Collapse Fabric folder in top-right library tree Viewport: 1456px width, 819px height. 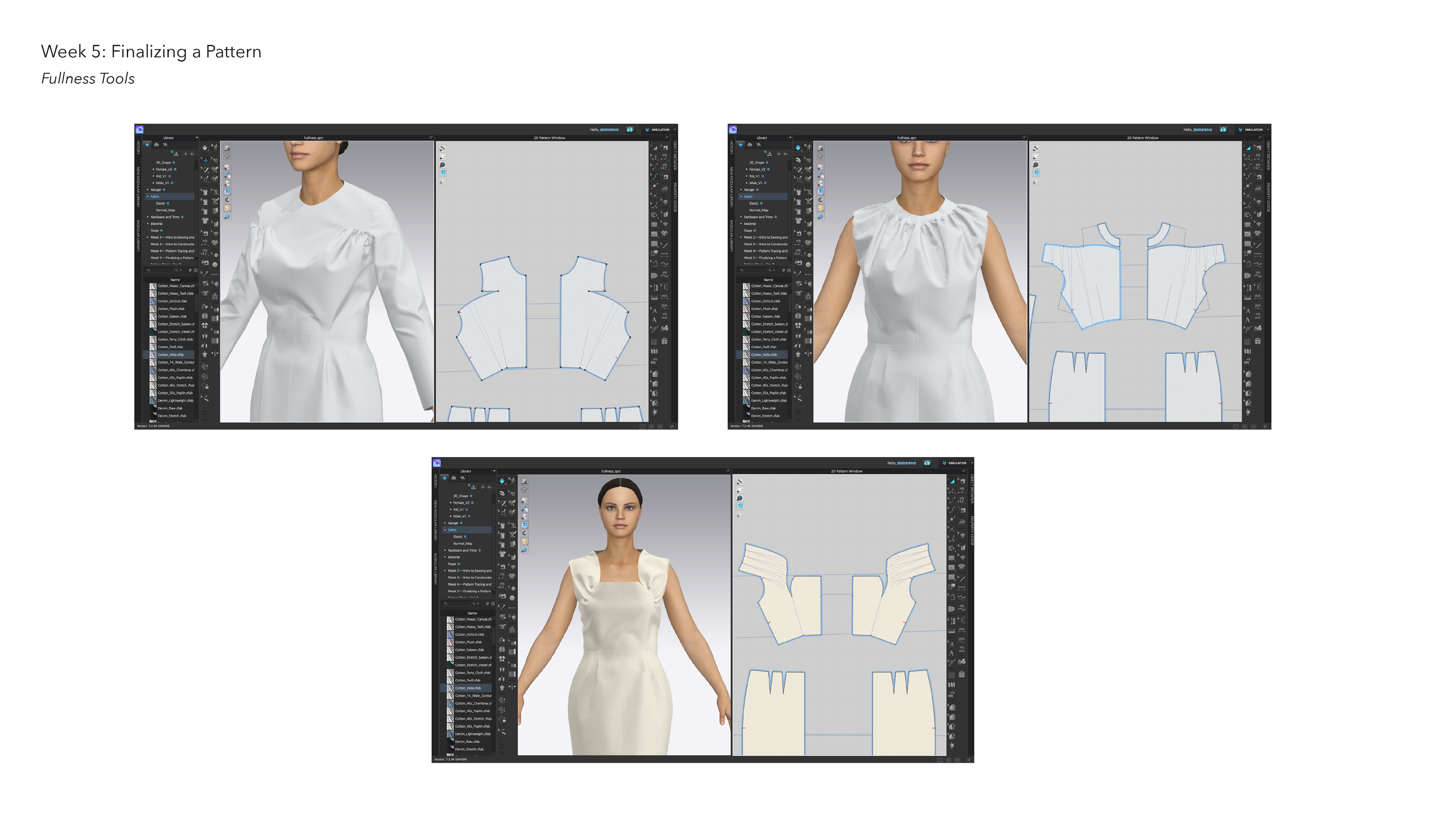(x=741, y=197)
